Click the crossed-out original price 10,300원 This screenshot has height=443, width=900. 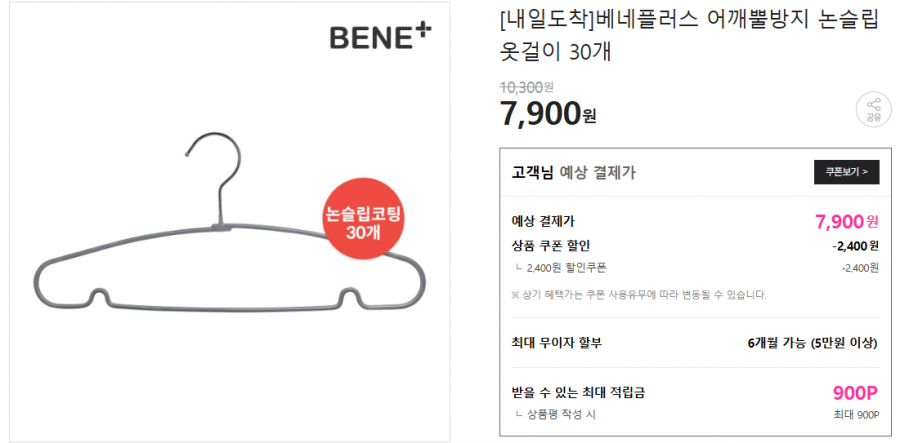tap(525, 87)
